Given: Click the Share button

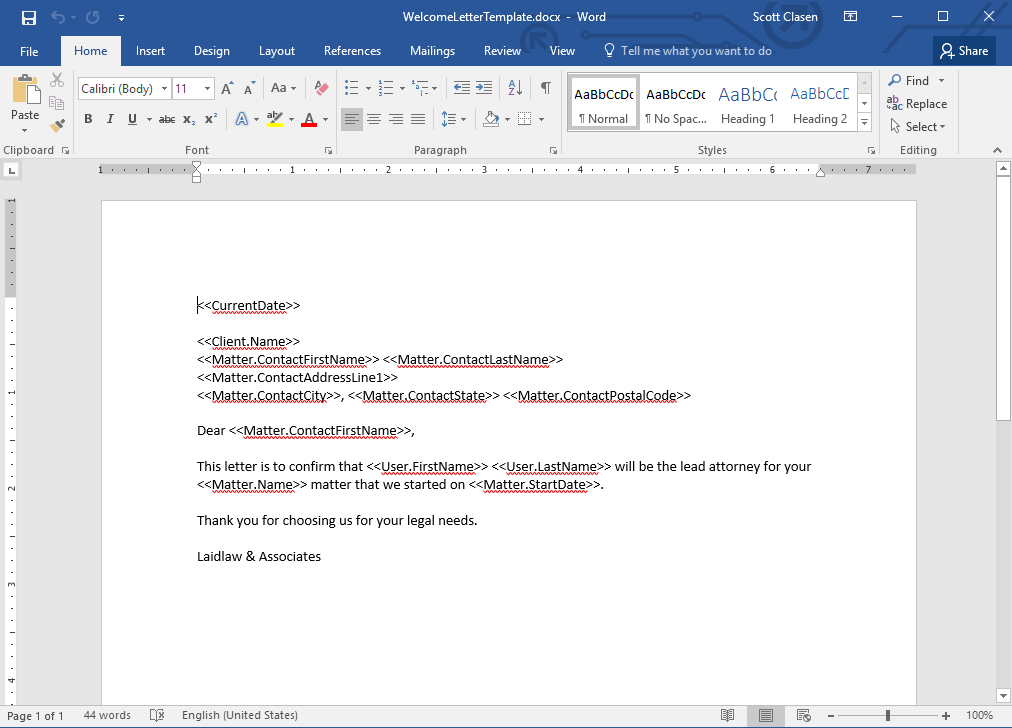Looking at the screenshot, I should click(964, 51).
